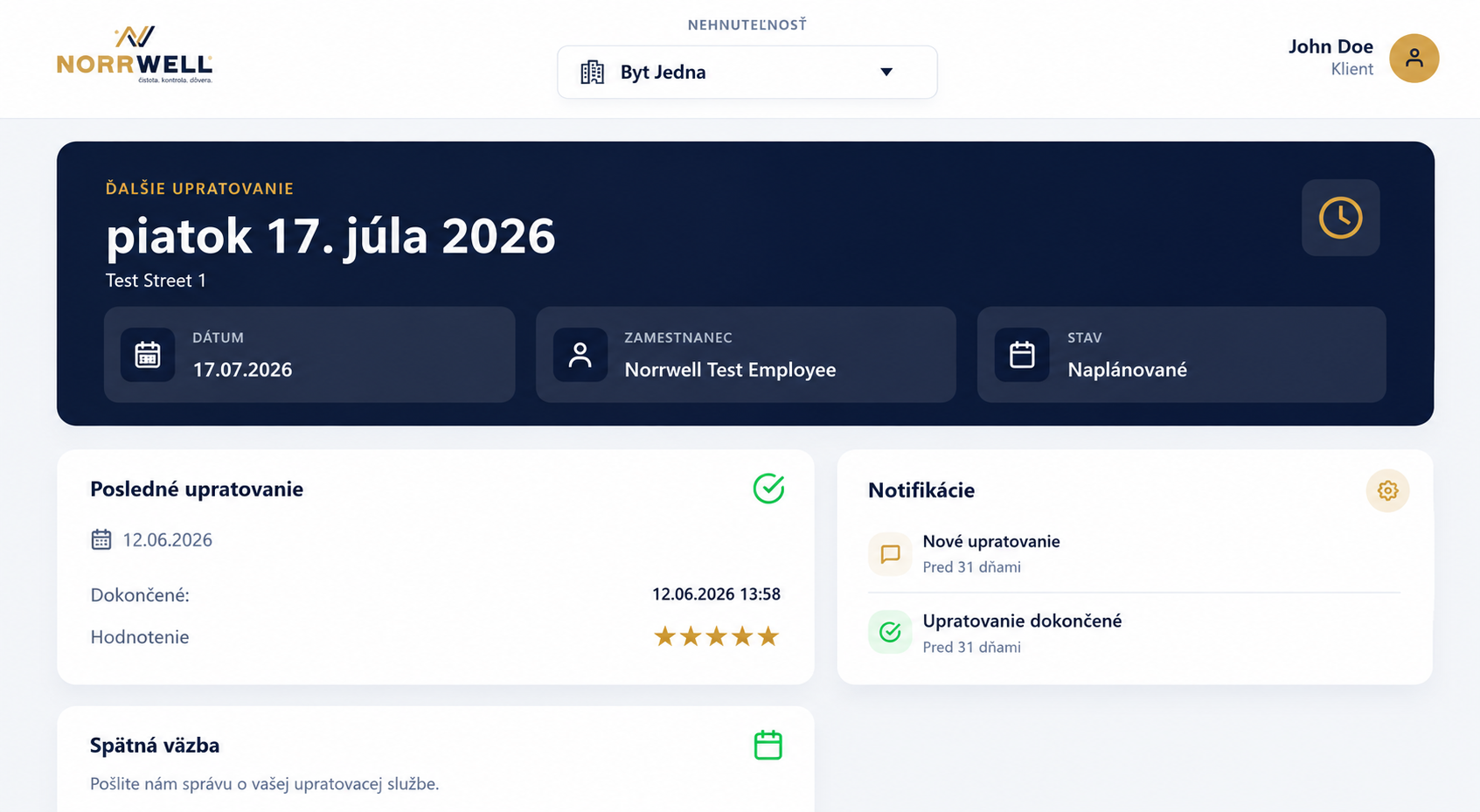This screenshot has width=1480, height=812.
Task: Click the Dokončené: label
Action: point(140,595)
